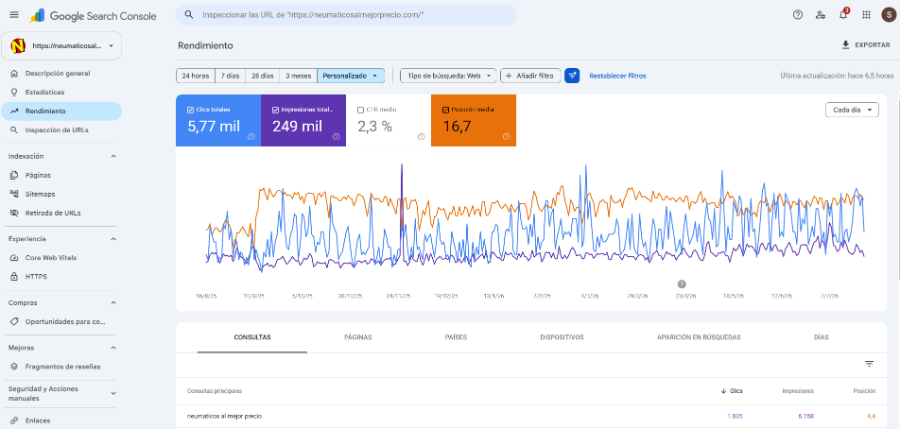Select the 7 días date range

coord(230,76)
